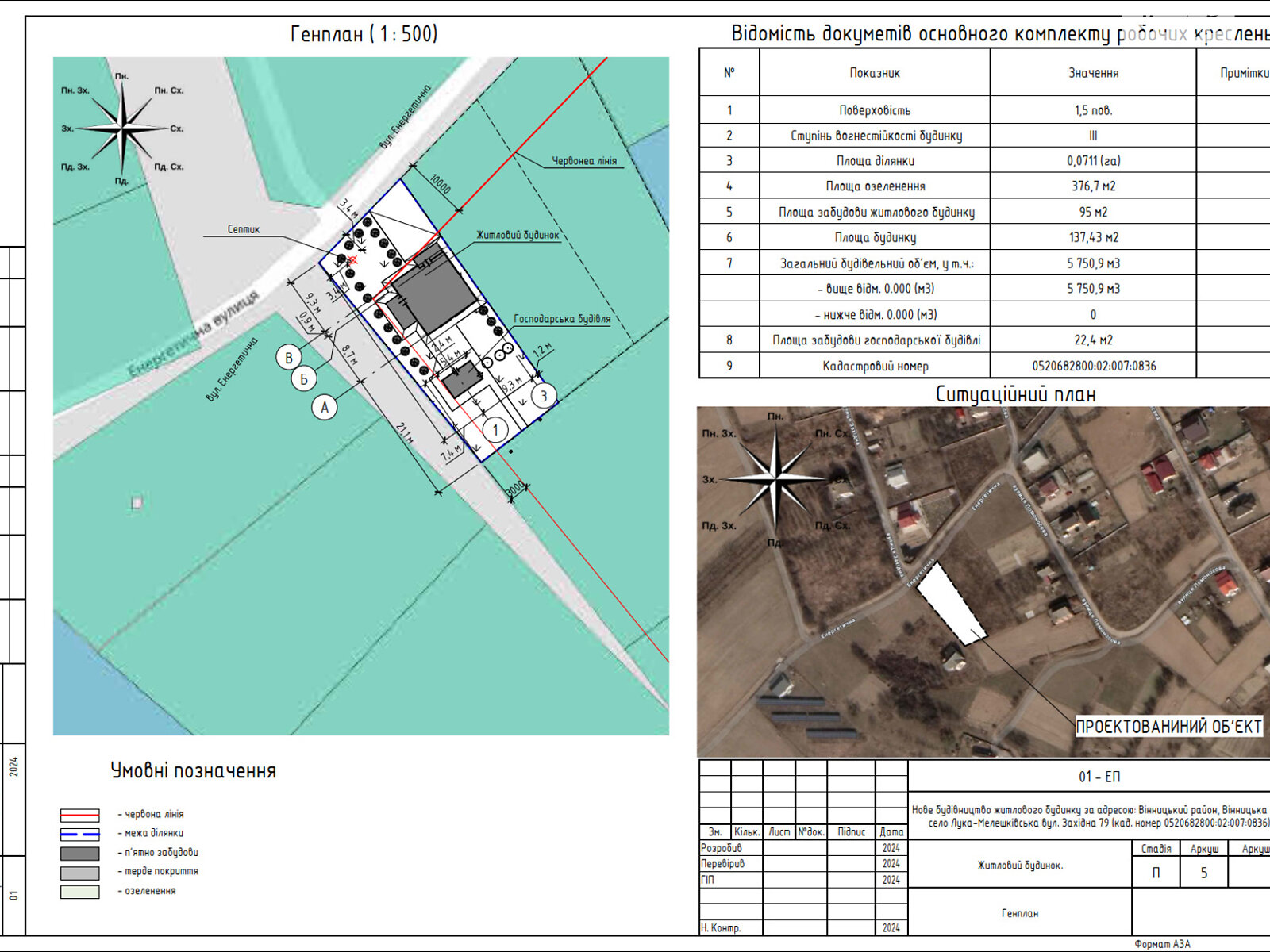The width and height of the screenshot is (1270, 952).
Task: Click the '376,7 м2' value cell
Action: pyautogui.click(x=1093, y=186)
